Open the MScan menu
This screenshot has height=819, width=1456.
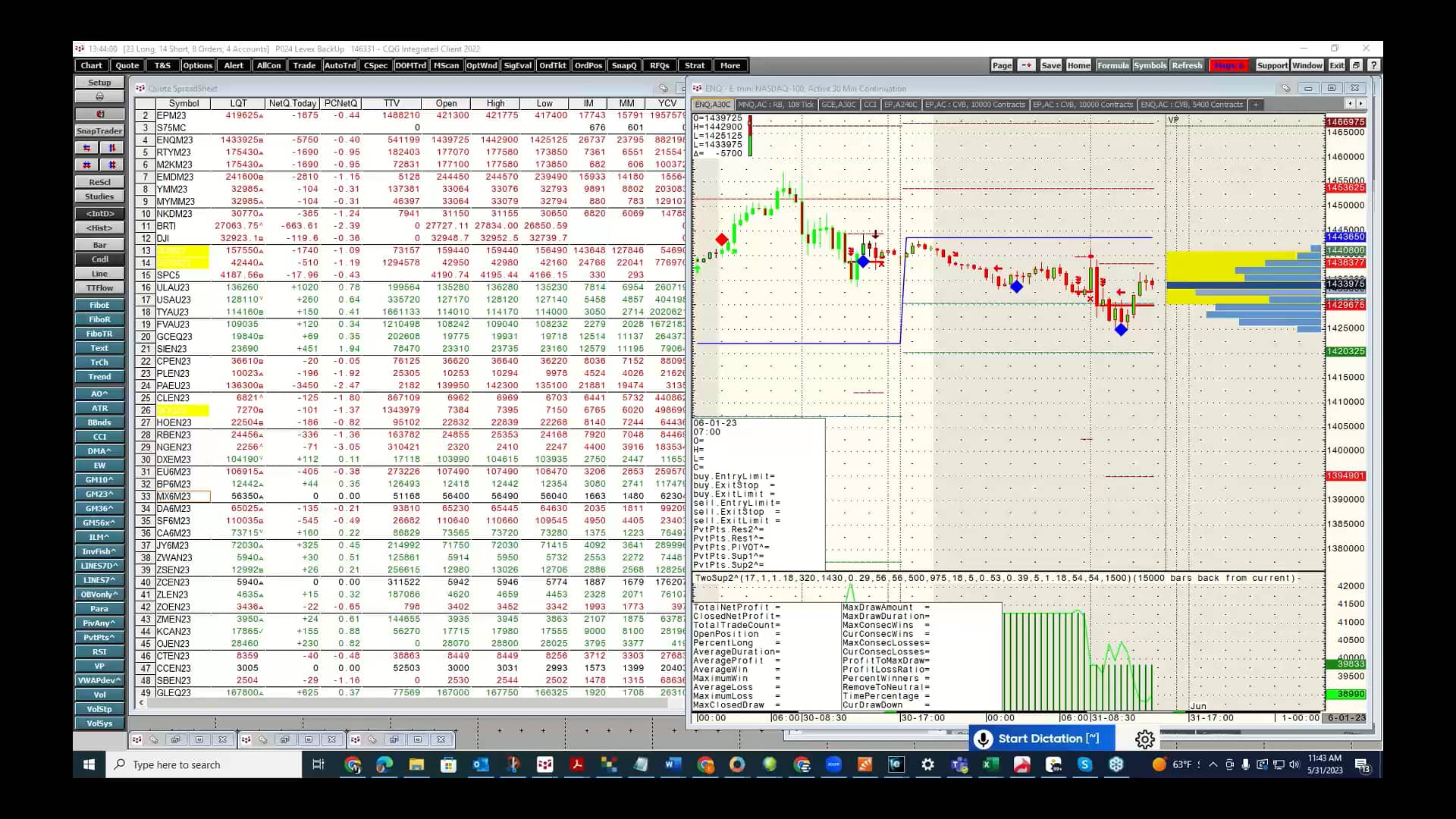447,65
